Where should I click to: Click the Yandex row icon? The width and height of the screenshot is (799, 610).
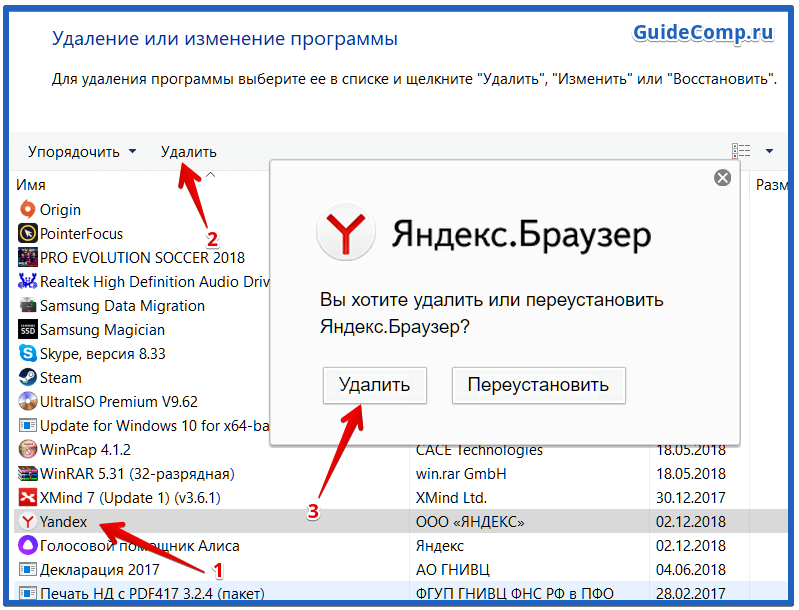(28, 521)
